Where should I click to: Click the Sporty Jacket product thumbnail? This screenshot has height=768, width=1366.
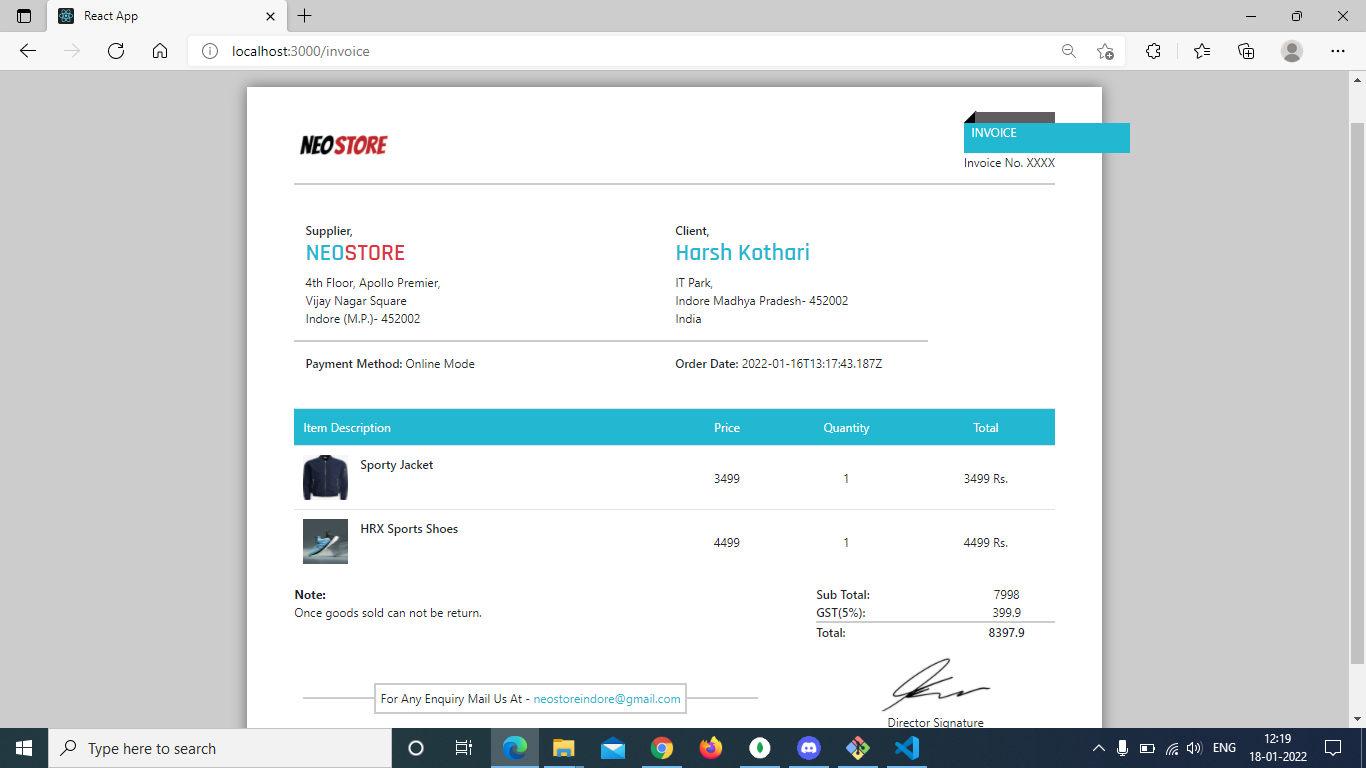(325, 478)
